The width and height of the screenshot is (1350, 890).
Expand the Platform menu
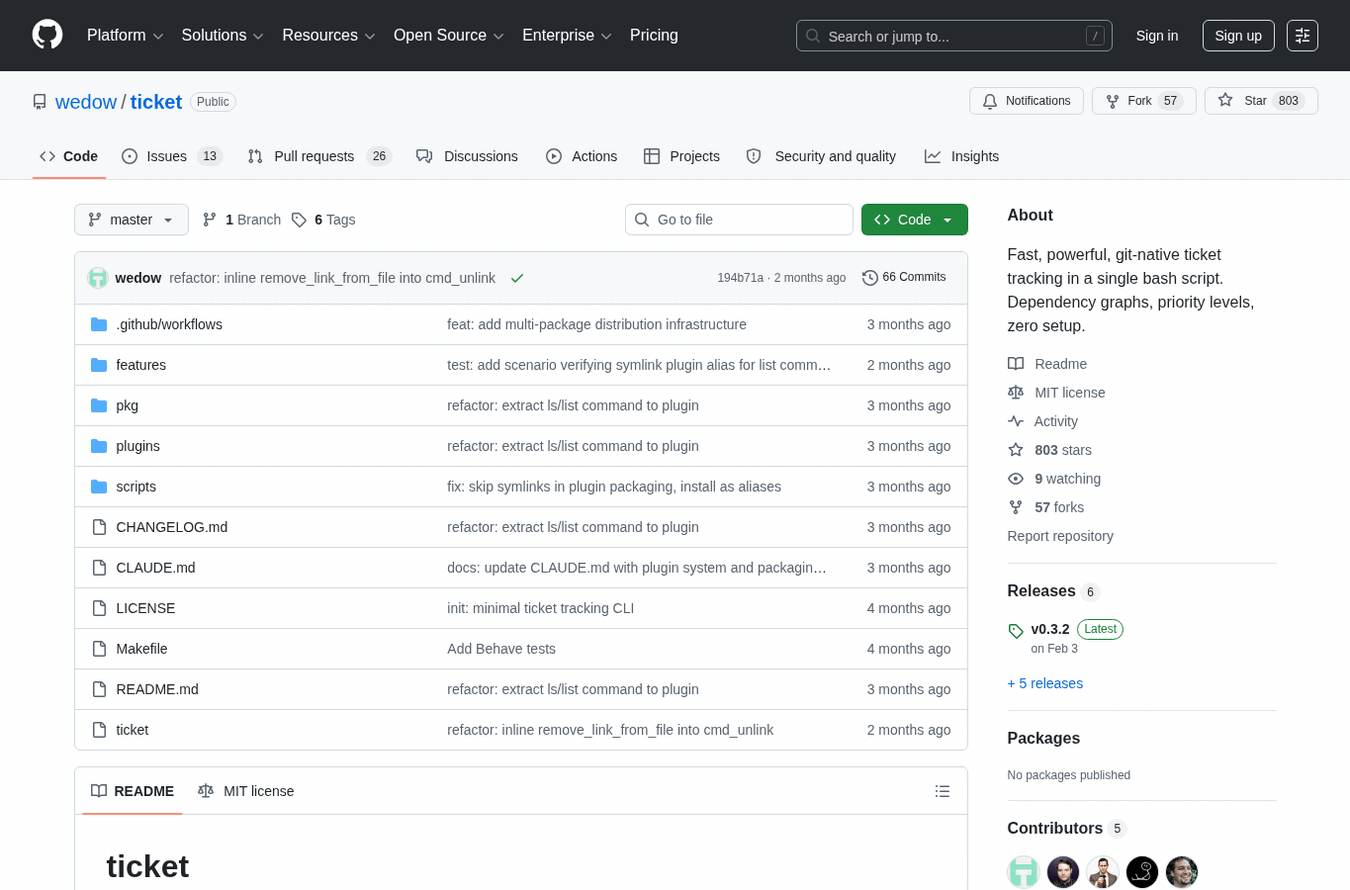(125, 35)
